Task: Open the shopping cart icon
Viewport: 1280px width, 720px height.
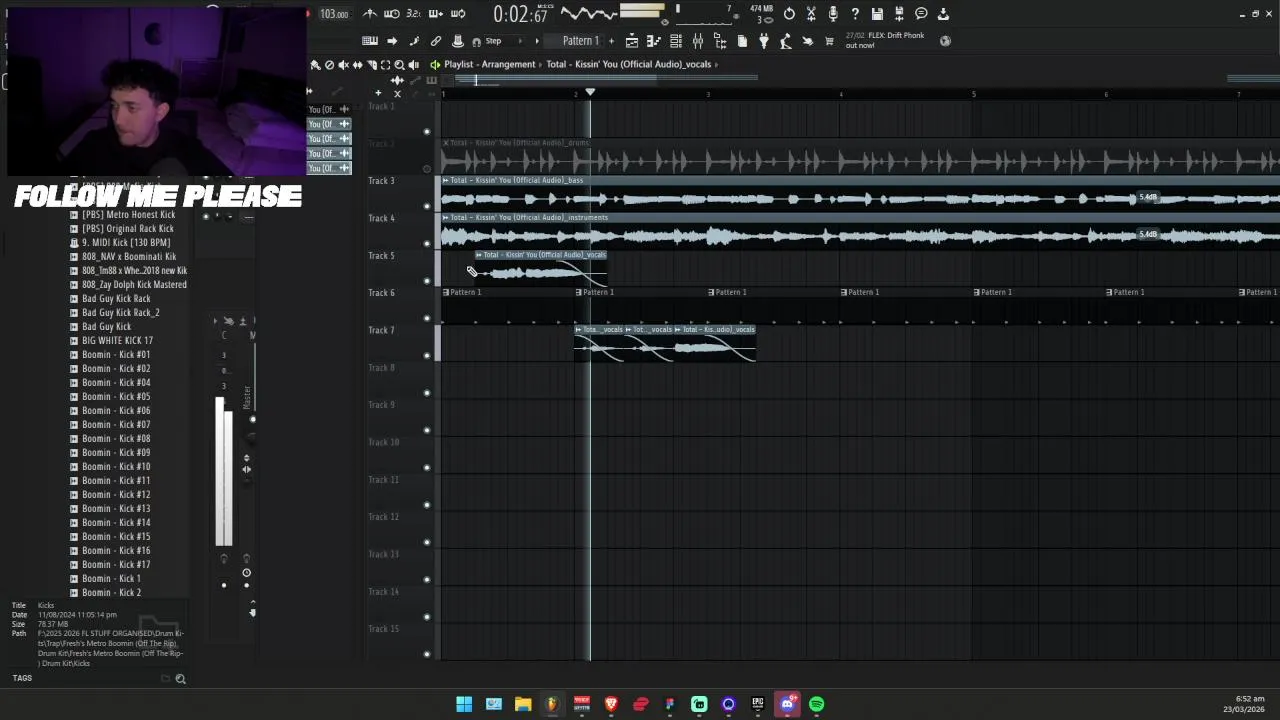Action: pos(829,41)
